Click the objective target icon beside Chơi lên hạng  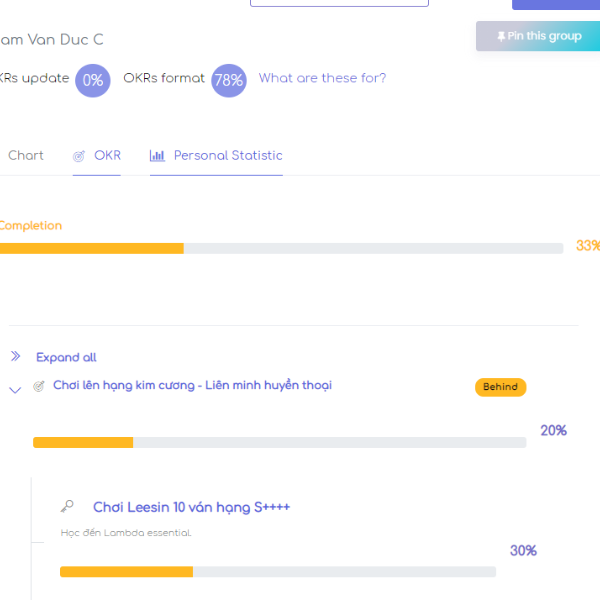click(39, 386)
